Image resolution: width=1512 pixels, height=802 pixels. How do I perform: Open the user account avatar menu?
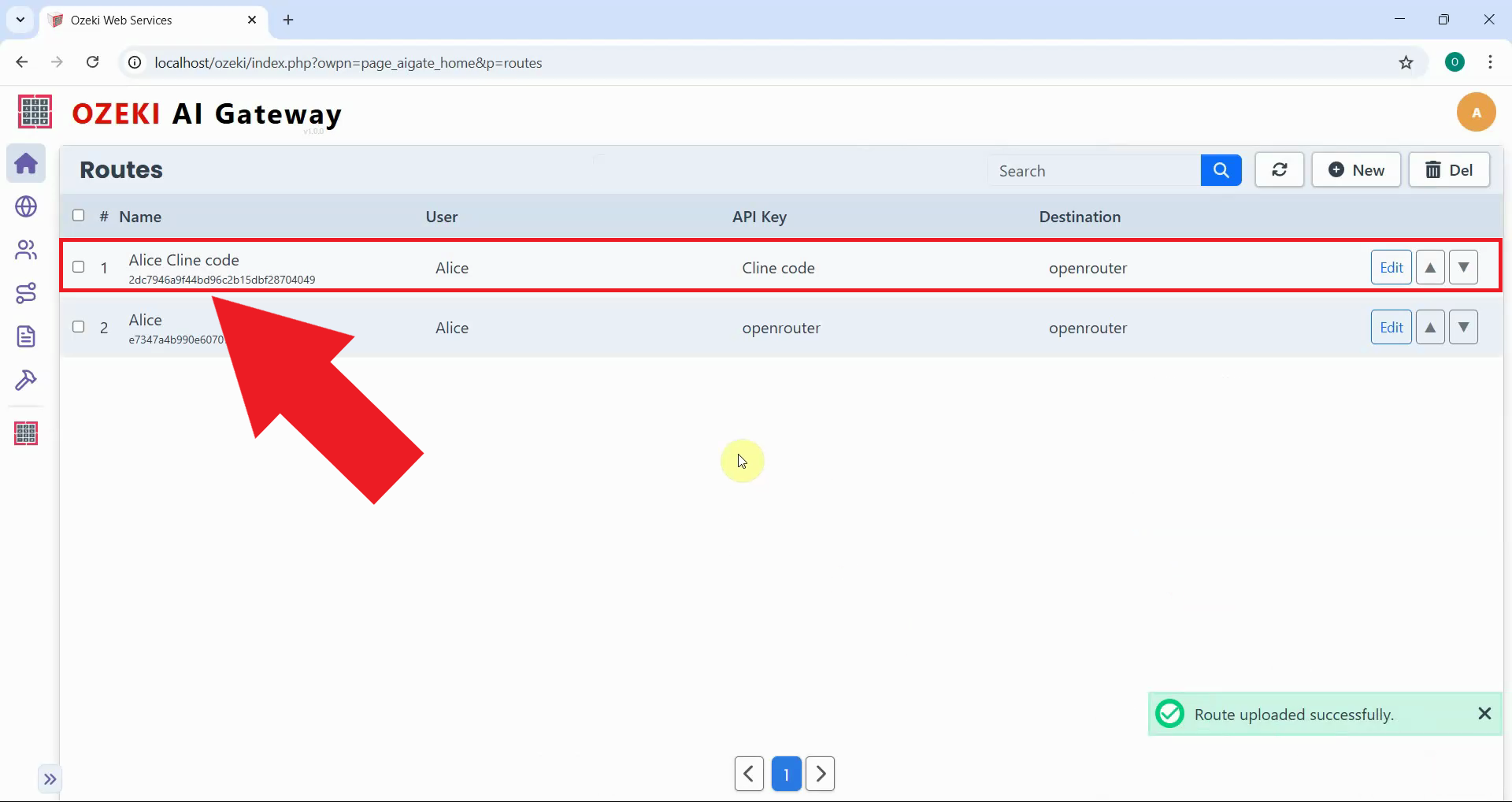pos(1477,112)
